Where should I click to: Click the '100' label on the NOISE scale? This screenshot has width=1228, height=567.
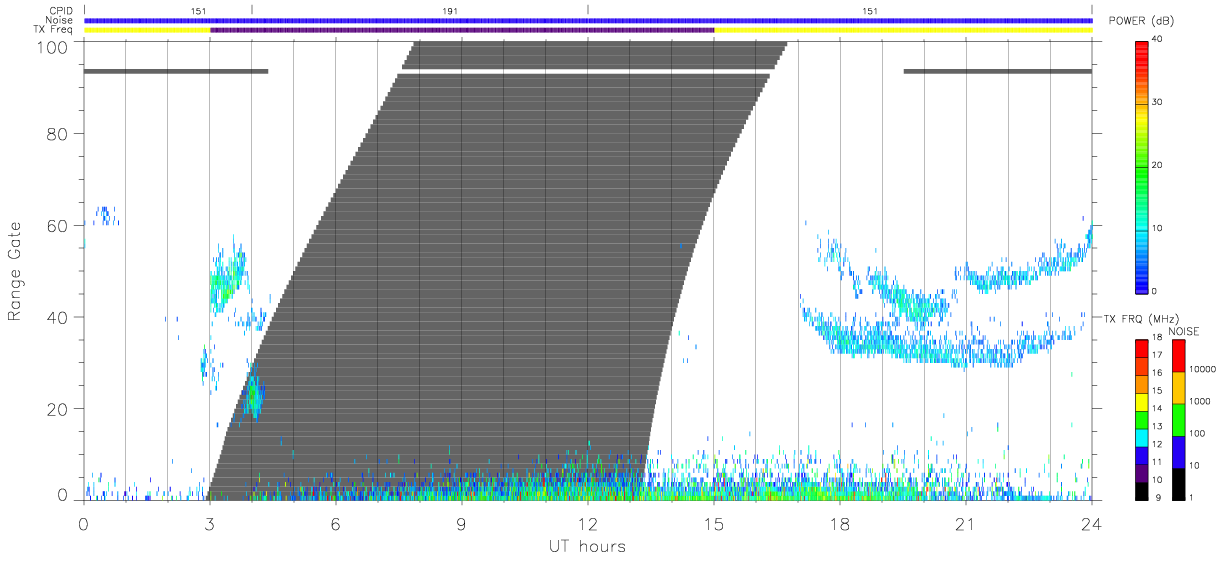(x=1196, y=433)
